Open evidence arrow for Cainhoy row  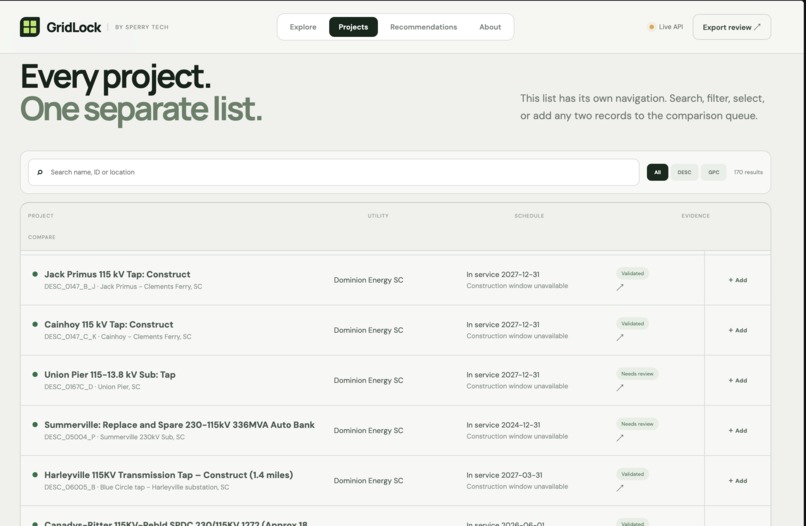click(620, 337)
